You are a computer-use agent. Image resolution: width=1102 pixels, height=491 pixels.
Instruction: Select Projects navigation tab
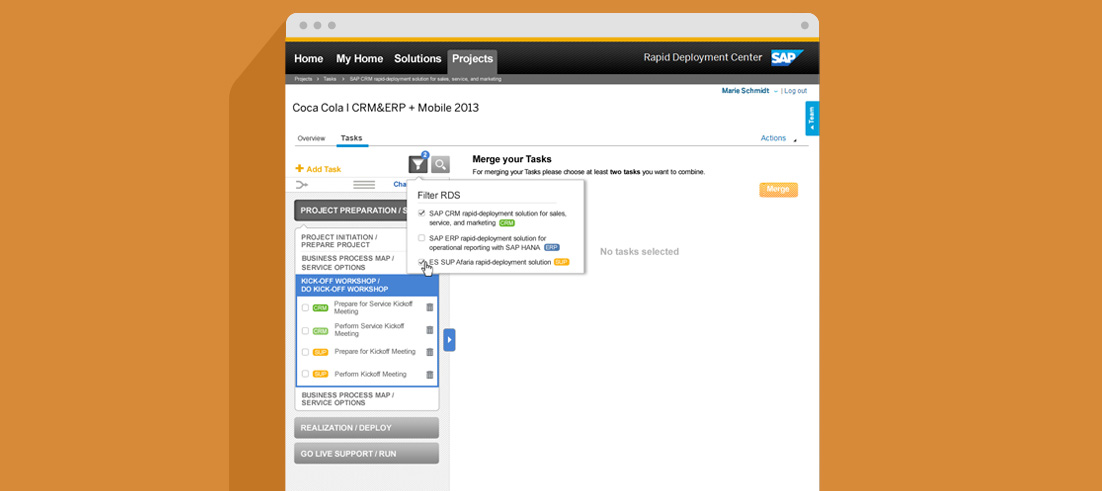tap(472, 60)
